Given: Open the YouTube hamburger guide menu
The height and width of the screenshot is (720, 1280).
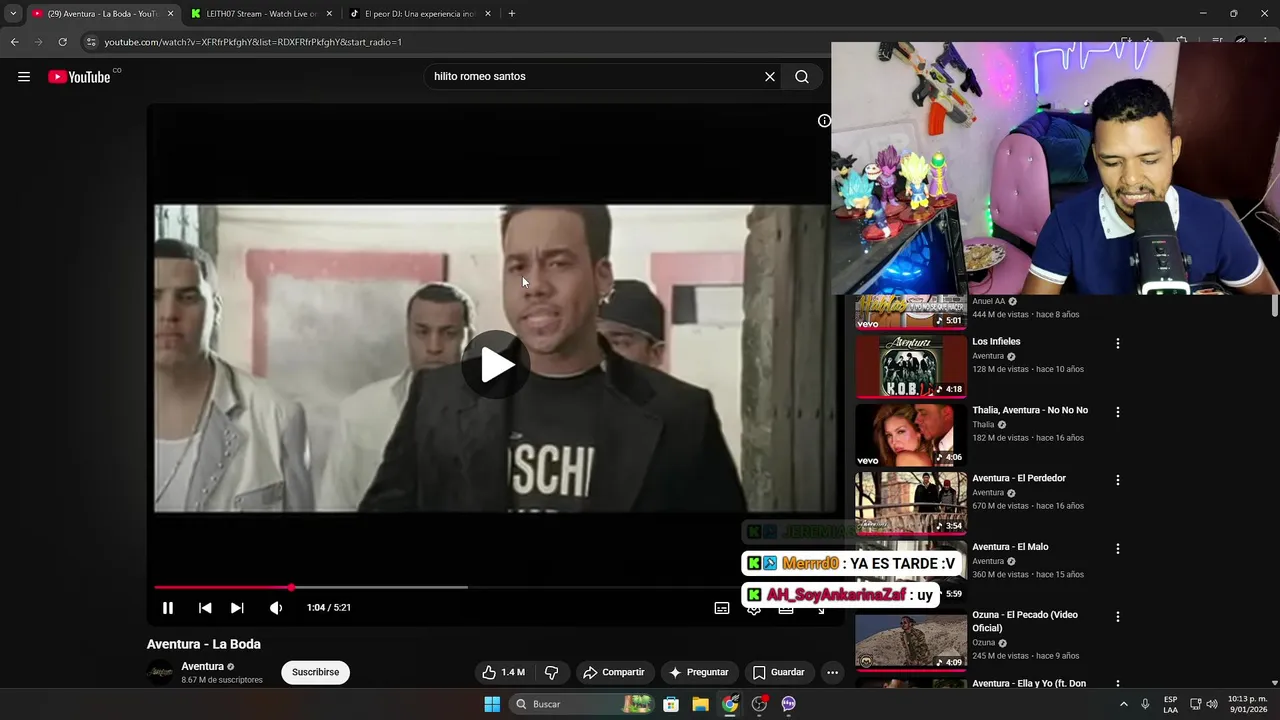Looking at the screenshot, I should pyautogui.click(x=24, y=77).
